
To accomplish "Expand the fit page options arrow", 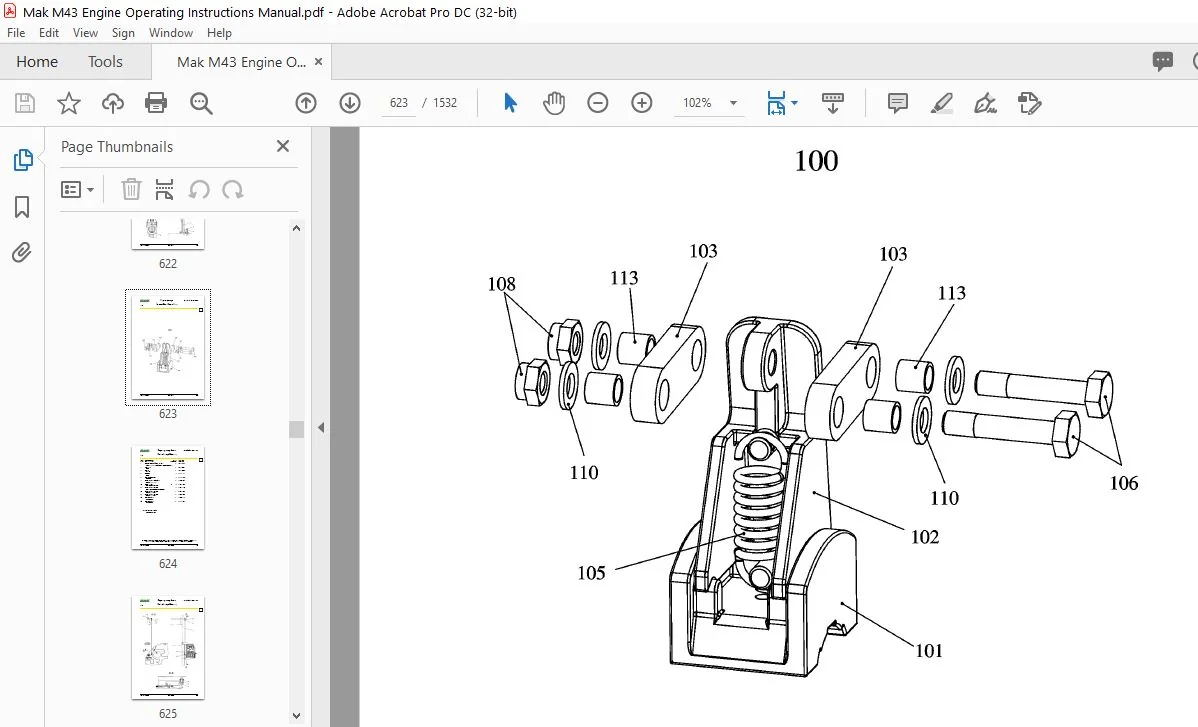I will pyautogui.click(x=795, y=102).
